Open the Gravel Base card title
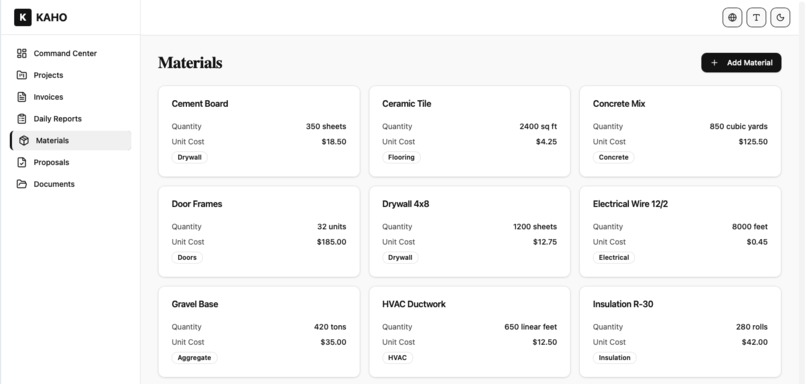 coord(195,304)
